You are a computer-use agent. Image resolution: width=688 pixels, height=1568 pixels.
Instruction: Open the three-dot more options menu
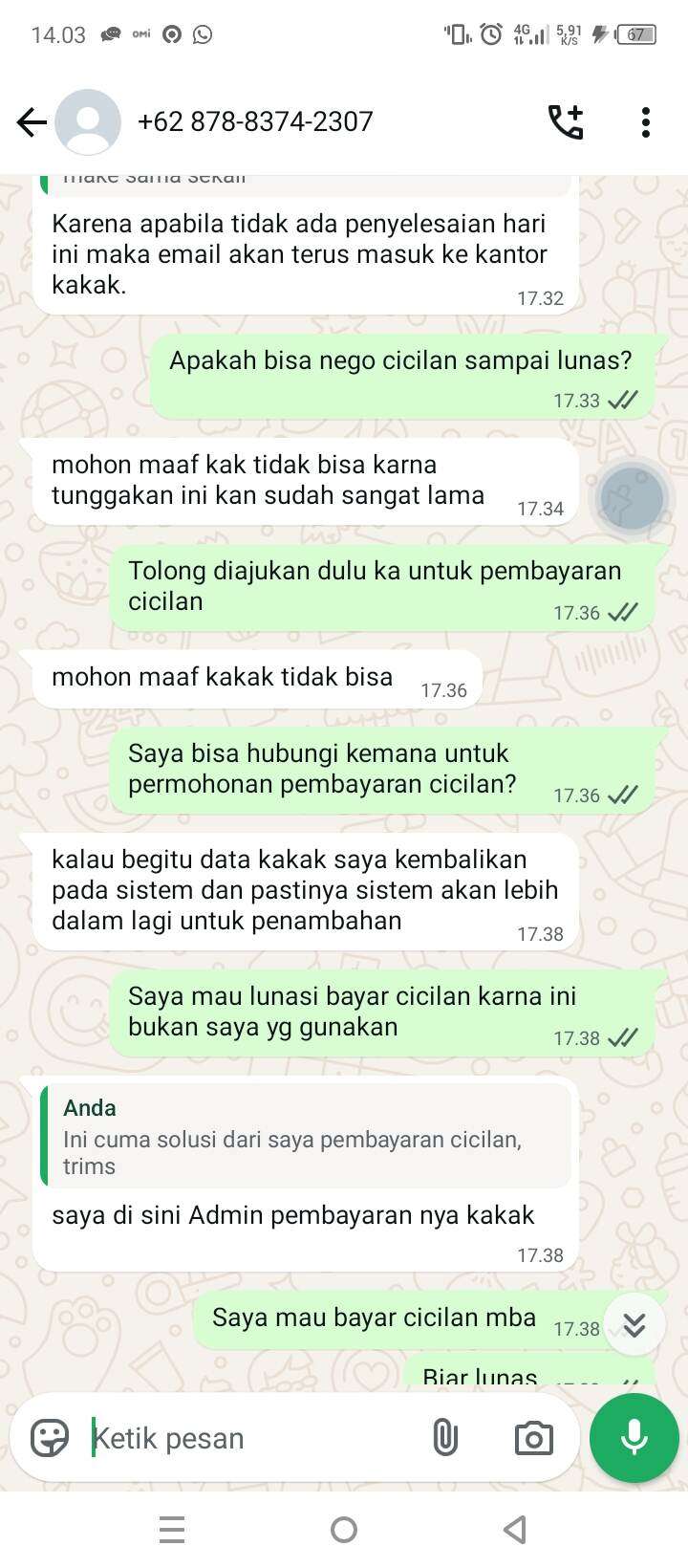pyautogui.click(x=646, y=122)
